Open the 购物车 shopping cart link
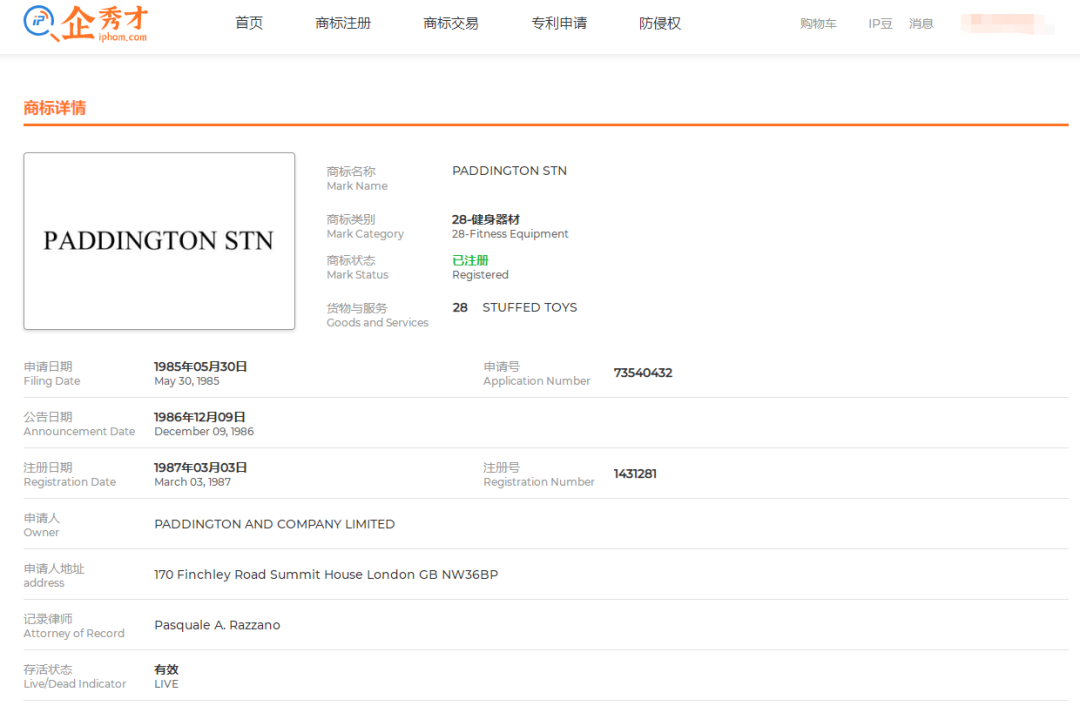 818,23
